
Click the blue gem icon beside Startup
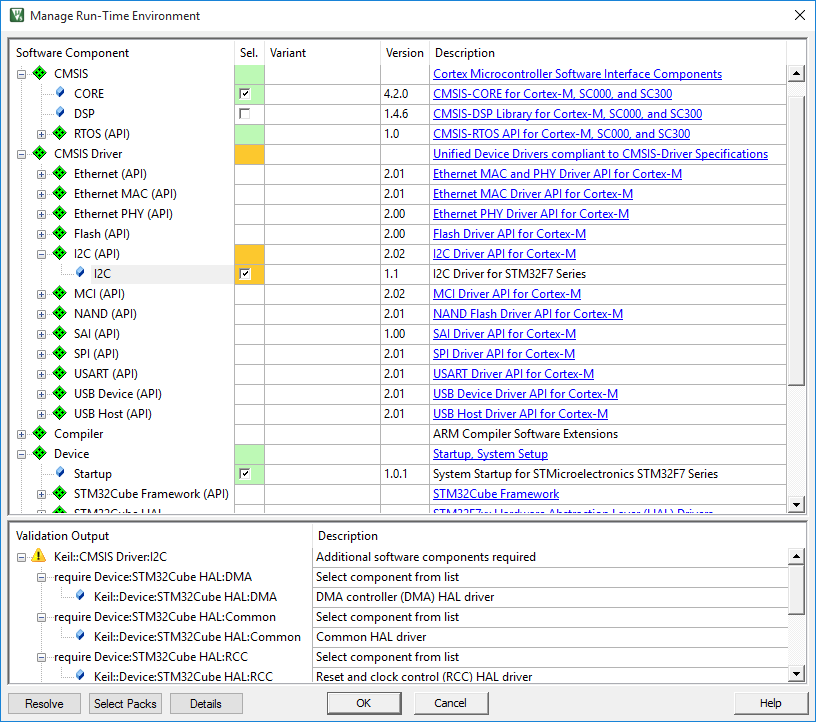point(60,473)
